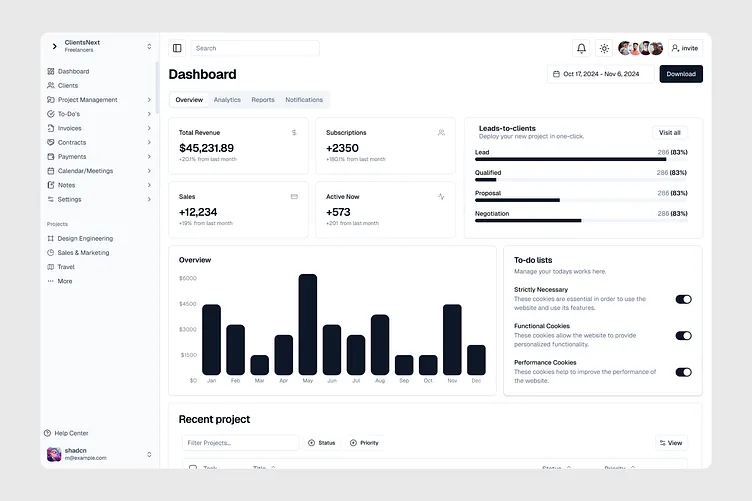Focus the Filter Projects input field

coord(240,443)
